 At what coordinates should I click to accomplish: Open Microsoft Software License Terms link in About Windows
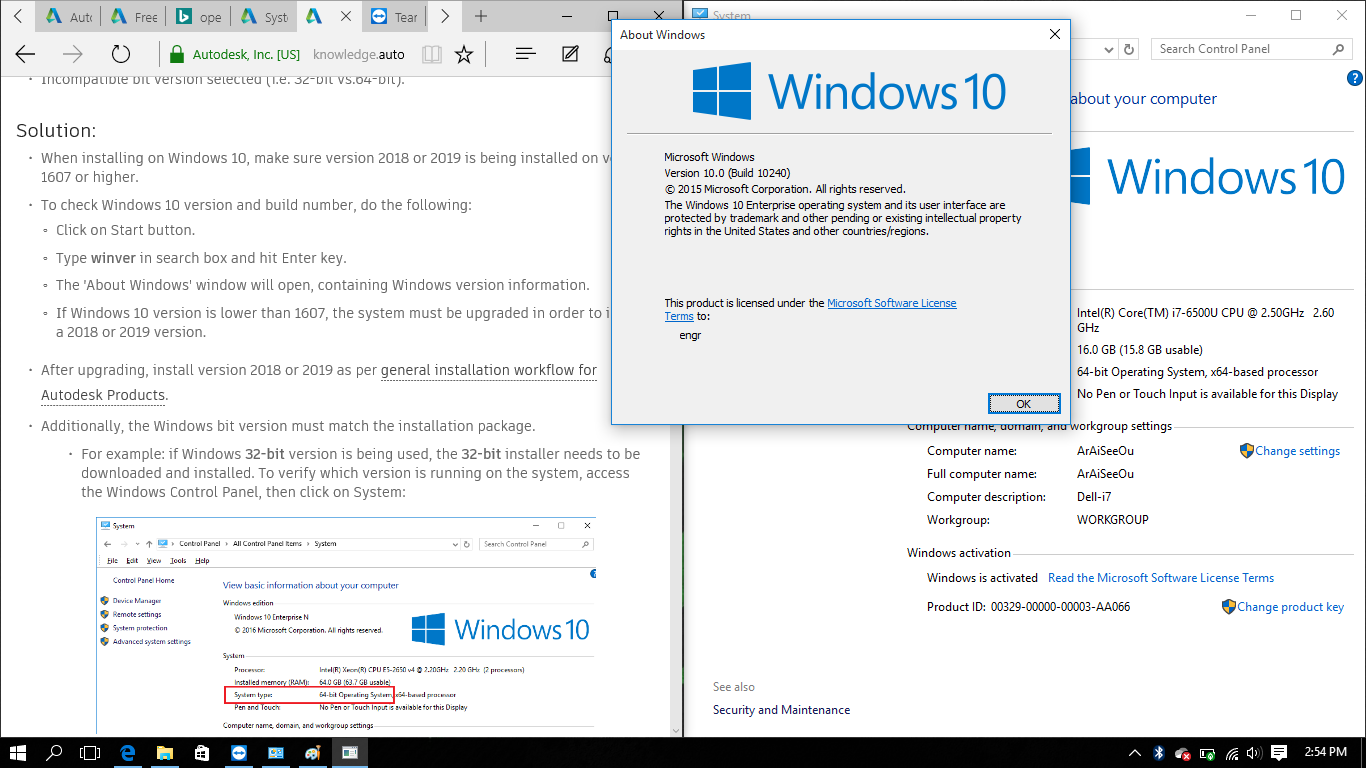[811, 309]
